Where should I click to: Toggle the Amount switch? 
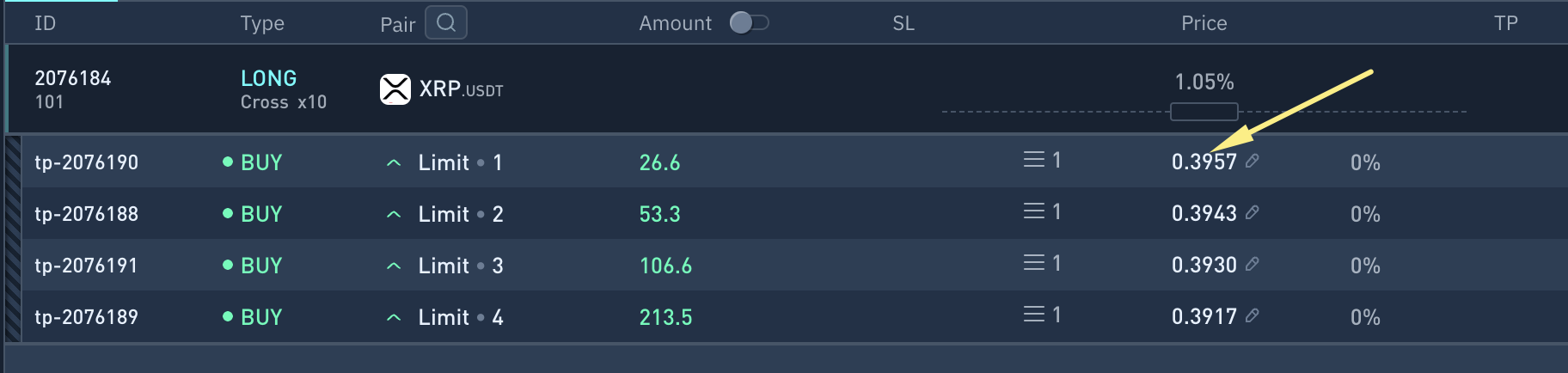click(x=749, y=23)
